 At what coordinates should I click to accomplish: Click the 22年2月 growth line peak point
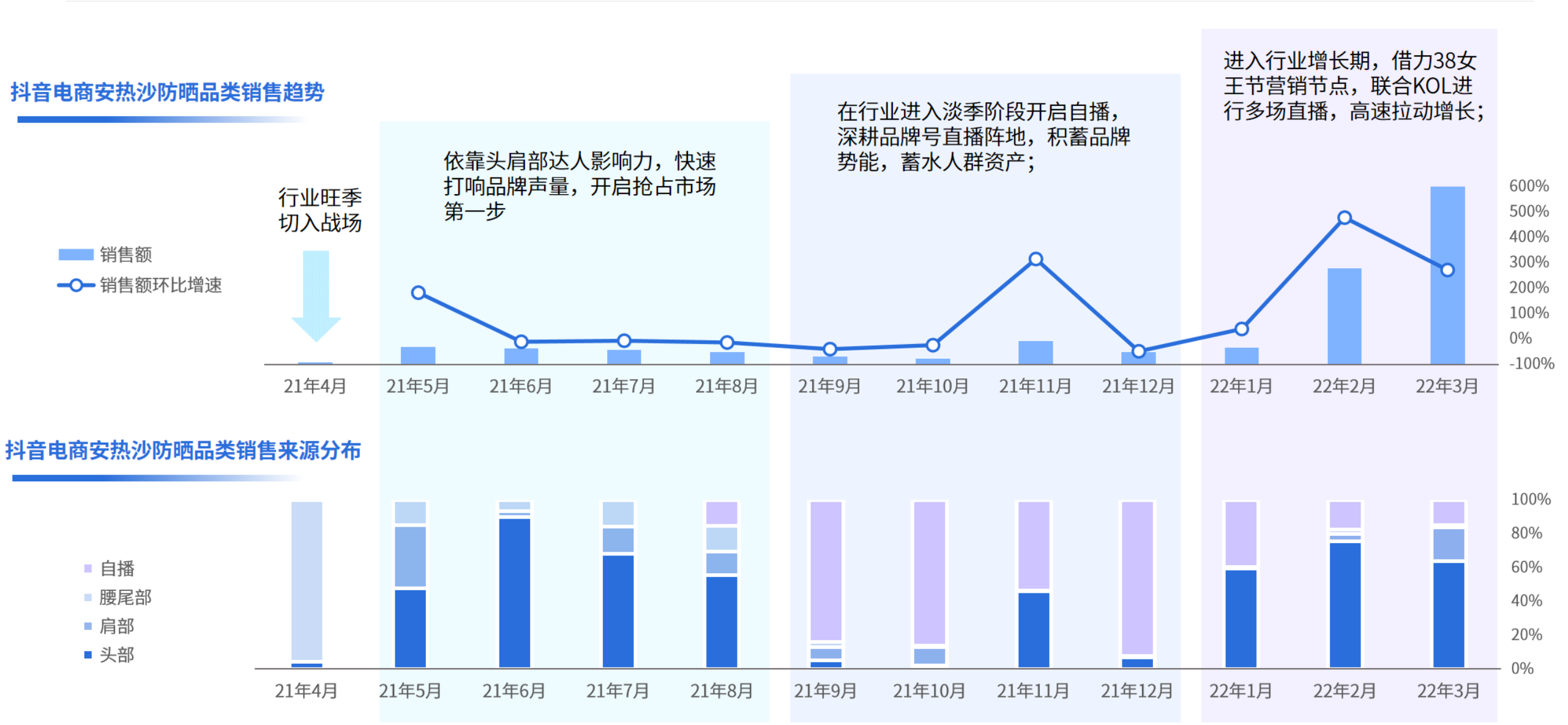(x=1344, y=217)
